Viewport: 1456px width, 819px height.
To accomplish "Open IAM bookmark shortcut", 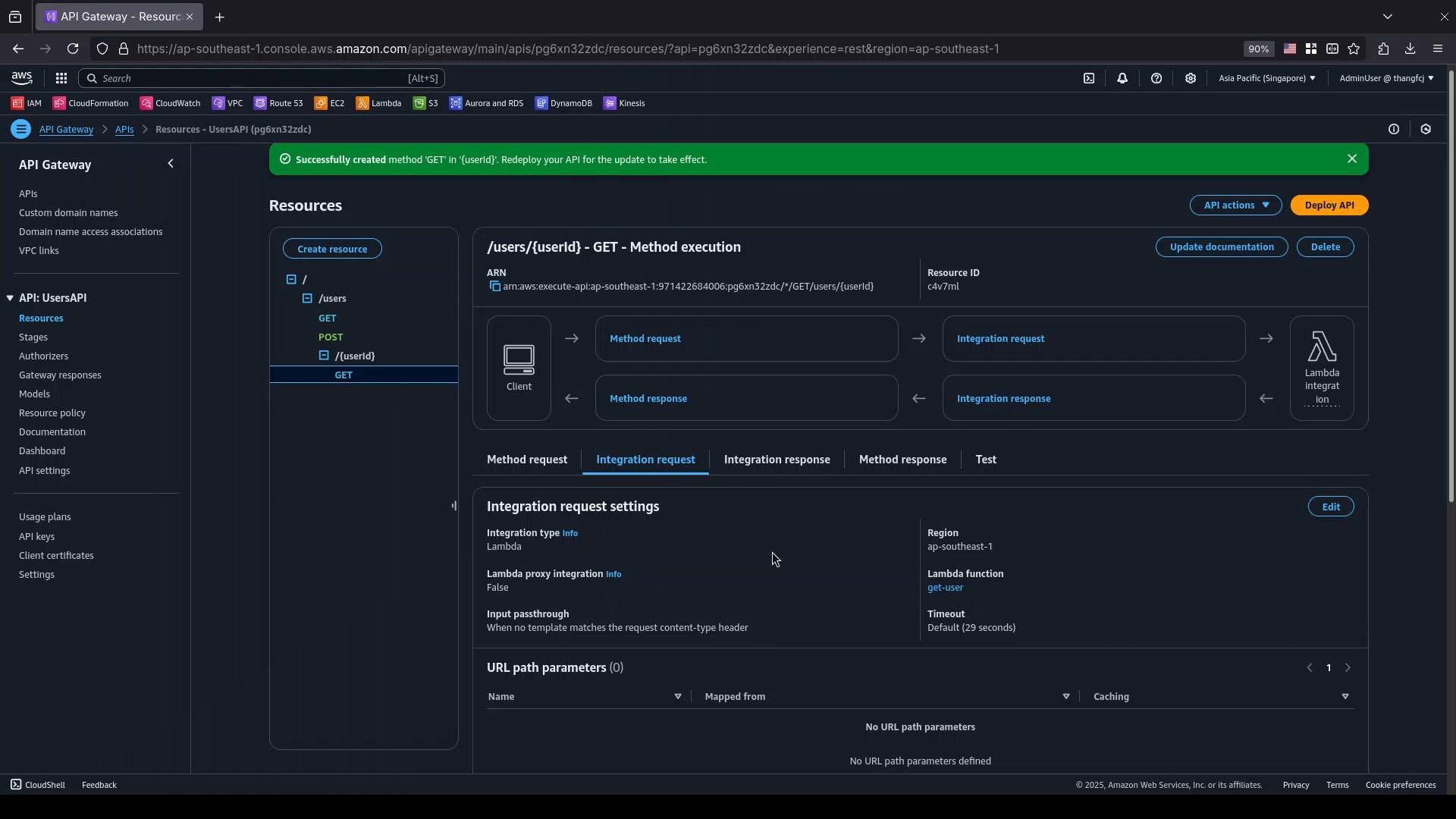I will pyautogui.click(x=27, y=103).
